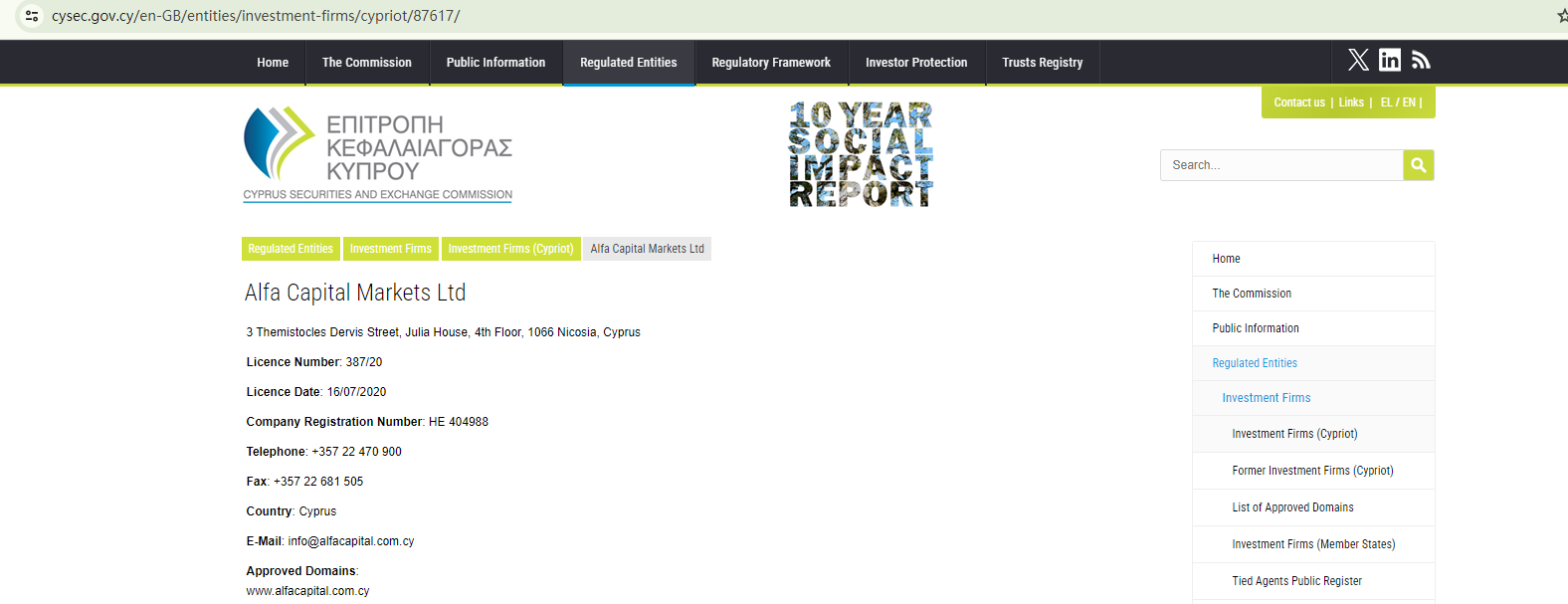1568x604 pixels.
Task: Click the green search magnifier button
Action: pyautogui.click(x=1419, y=165)
